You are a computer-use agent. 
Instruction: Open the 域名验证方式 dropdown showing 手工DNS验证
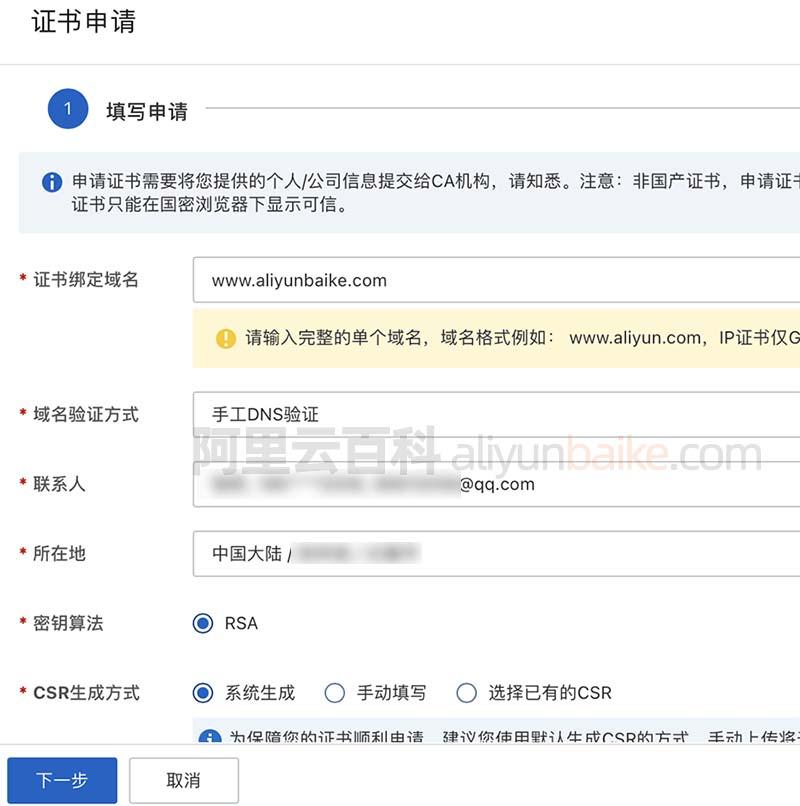click(x=496, y=414)
